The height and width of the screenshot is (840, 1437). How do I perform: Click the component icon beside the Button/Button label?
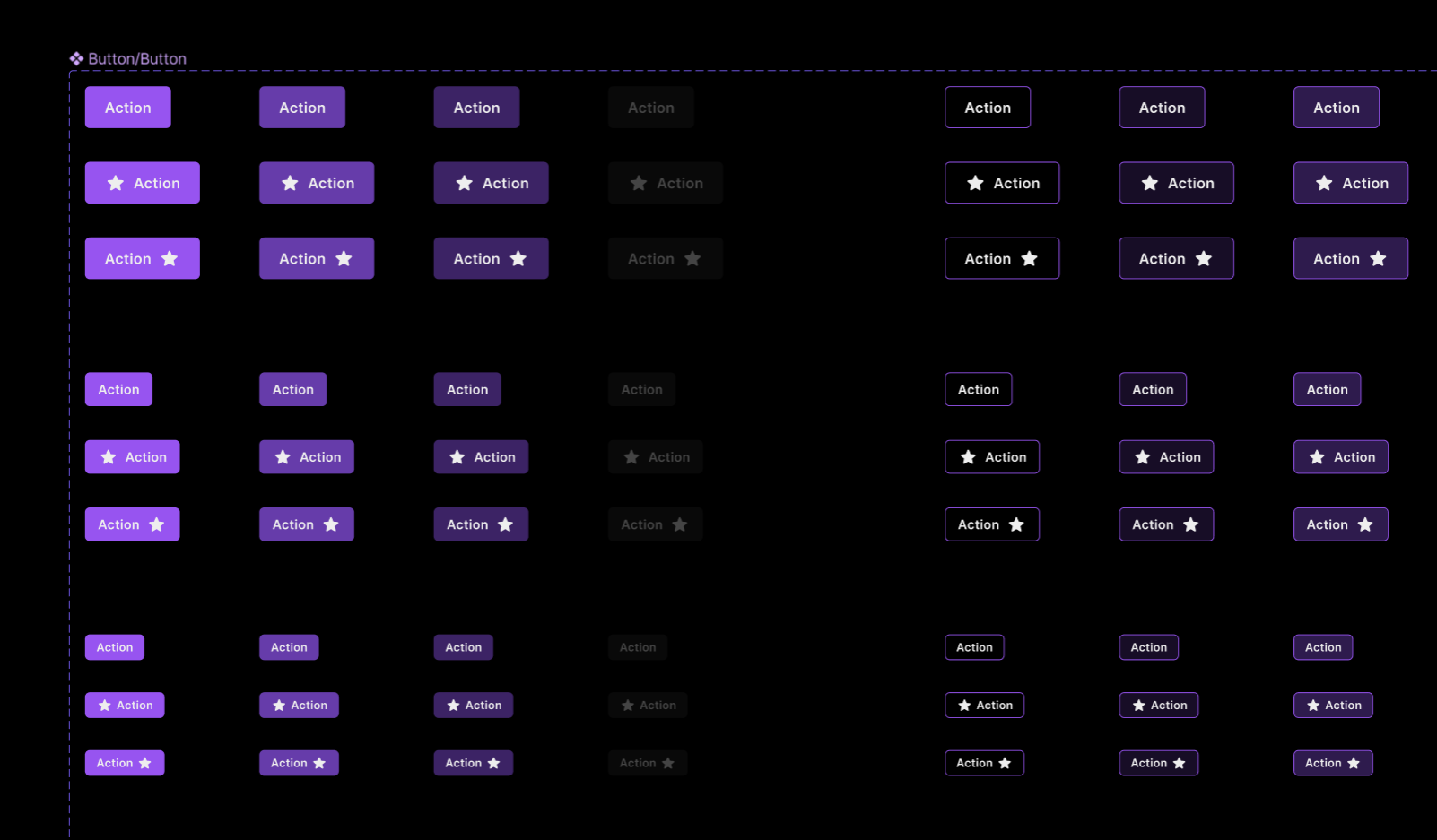click(x=76, y=59)
